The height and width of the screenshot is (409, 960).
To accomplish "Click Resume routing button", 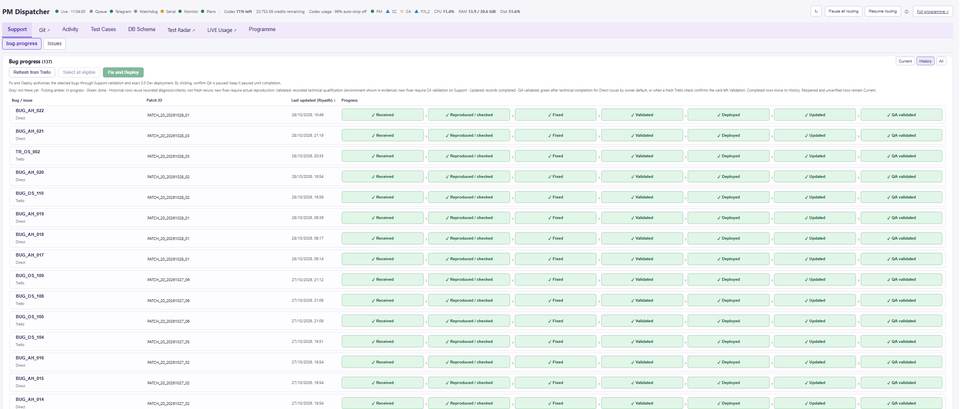I will pos(883,11).
